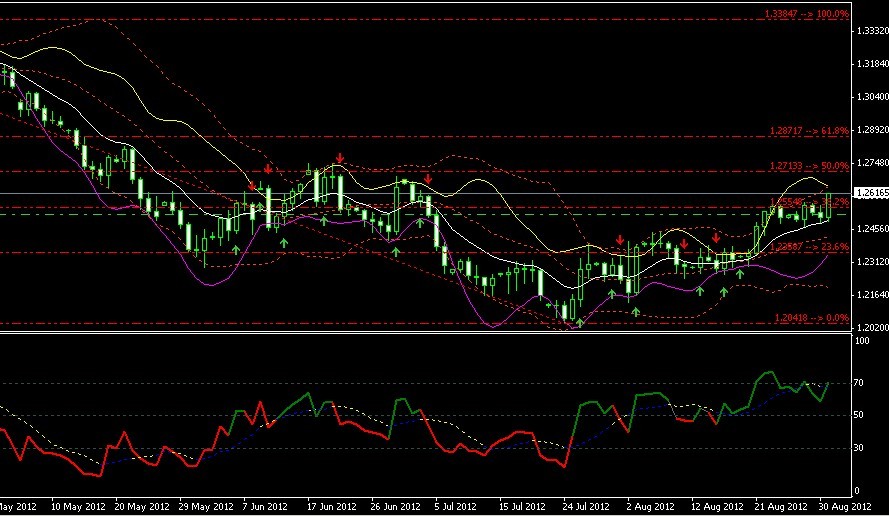Click price axis value 1.31840
Screen dimensions: 889x517
pos(872,64)
